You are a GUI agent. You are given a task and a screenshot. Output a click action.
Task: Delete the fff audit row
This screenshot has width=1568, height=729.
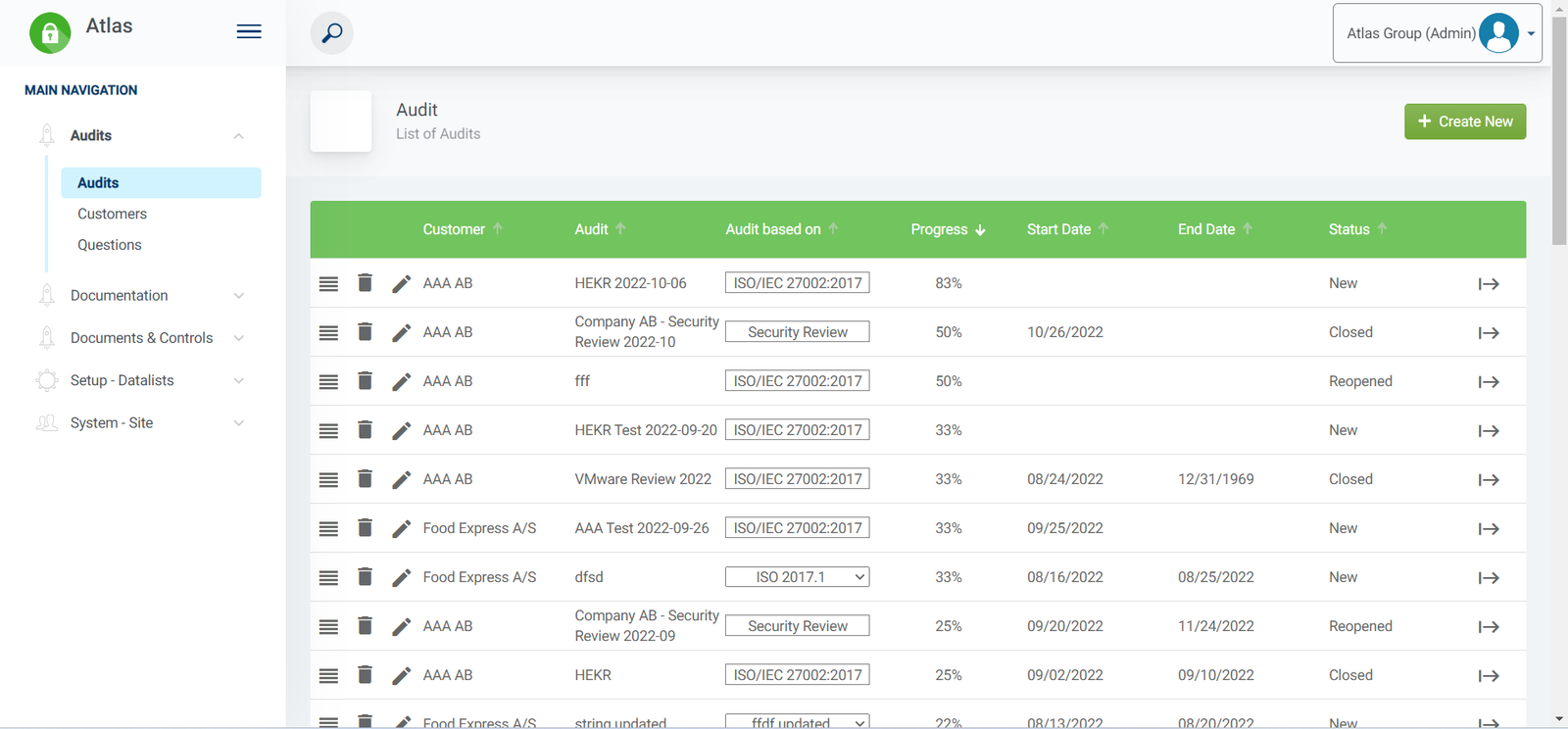click(x=365, y=381)
